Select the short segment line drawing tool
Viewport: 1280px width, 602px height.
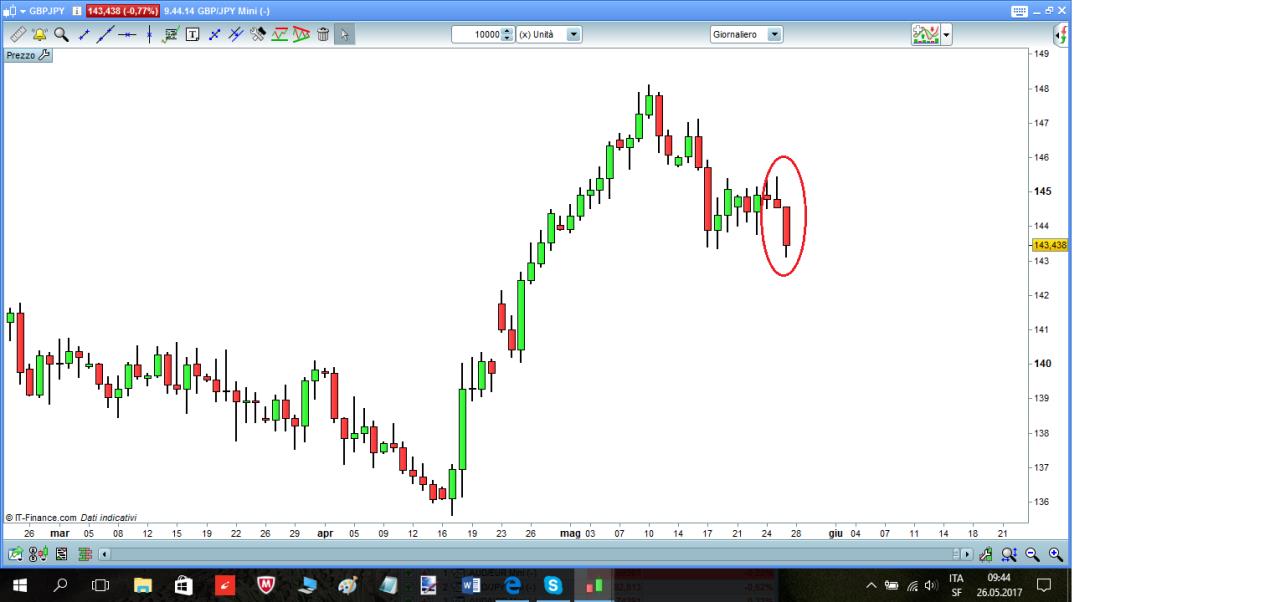coord(84,34)
